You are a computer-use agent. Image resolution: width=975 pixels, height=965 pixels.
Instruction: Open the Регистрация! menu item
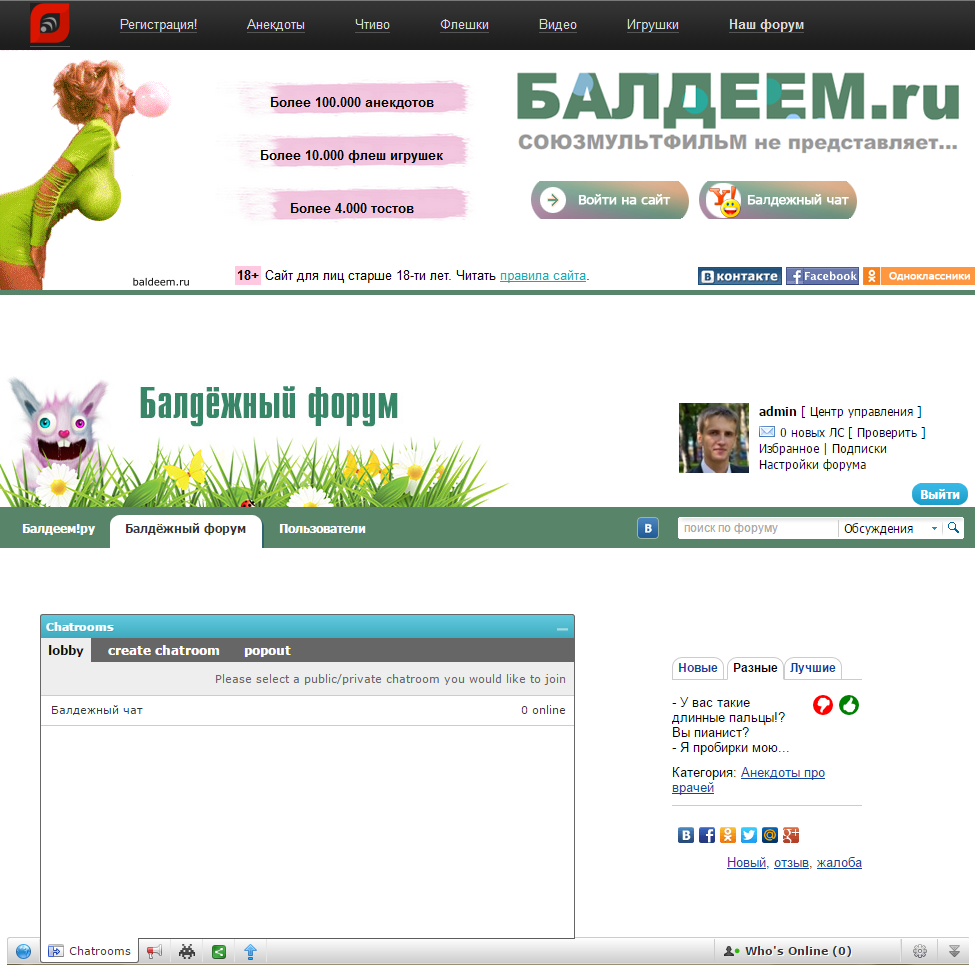click(158, 25)
